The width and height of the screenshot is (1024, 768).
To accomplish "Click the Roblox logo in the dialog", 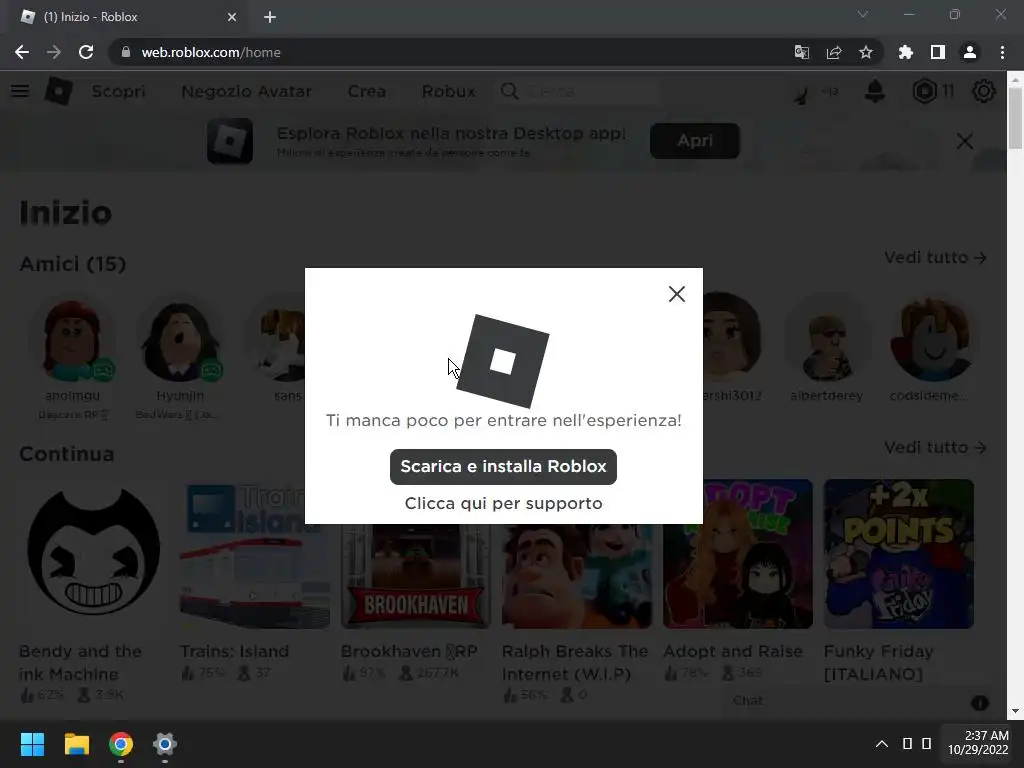I will [x=503, y=361].
